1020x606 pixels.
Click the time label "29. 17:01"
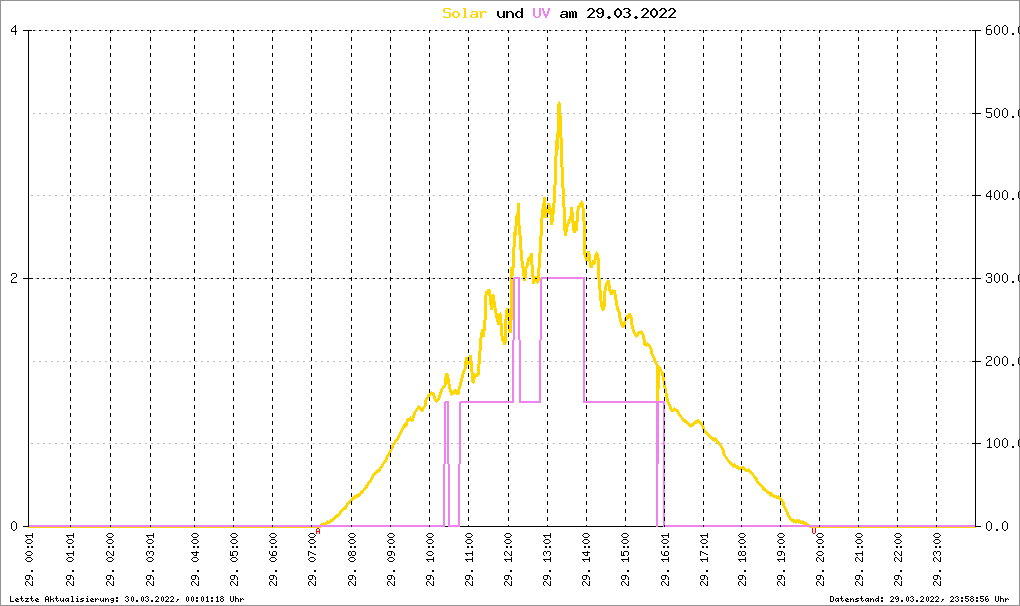coord(704,560)
